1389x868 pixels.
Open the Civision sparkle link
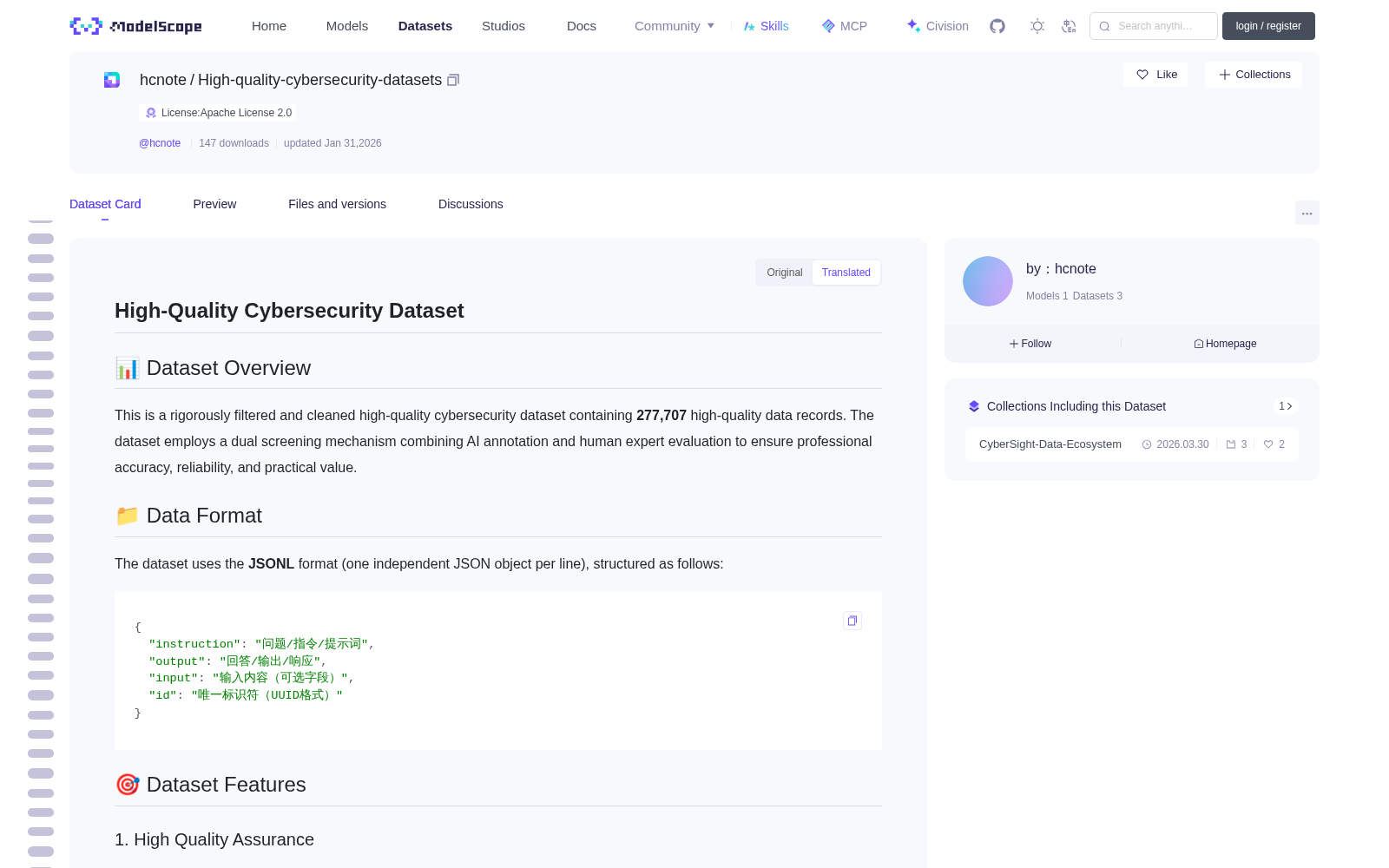(938, 26)
